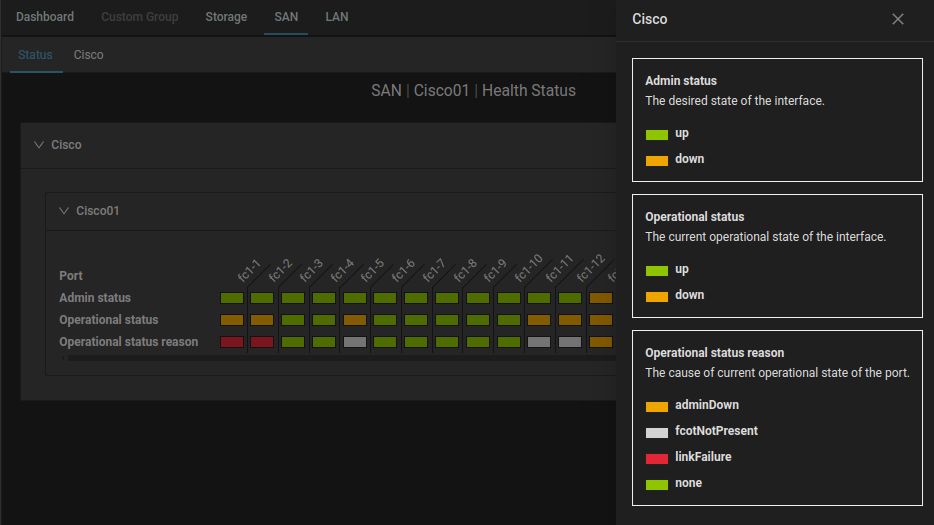Go to the LAN tab

click(x=337, y=17)
